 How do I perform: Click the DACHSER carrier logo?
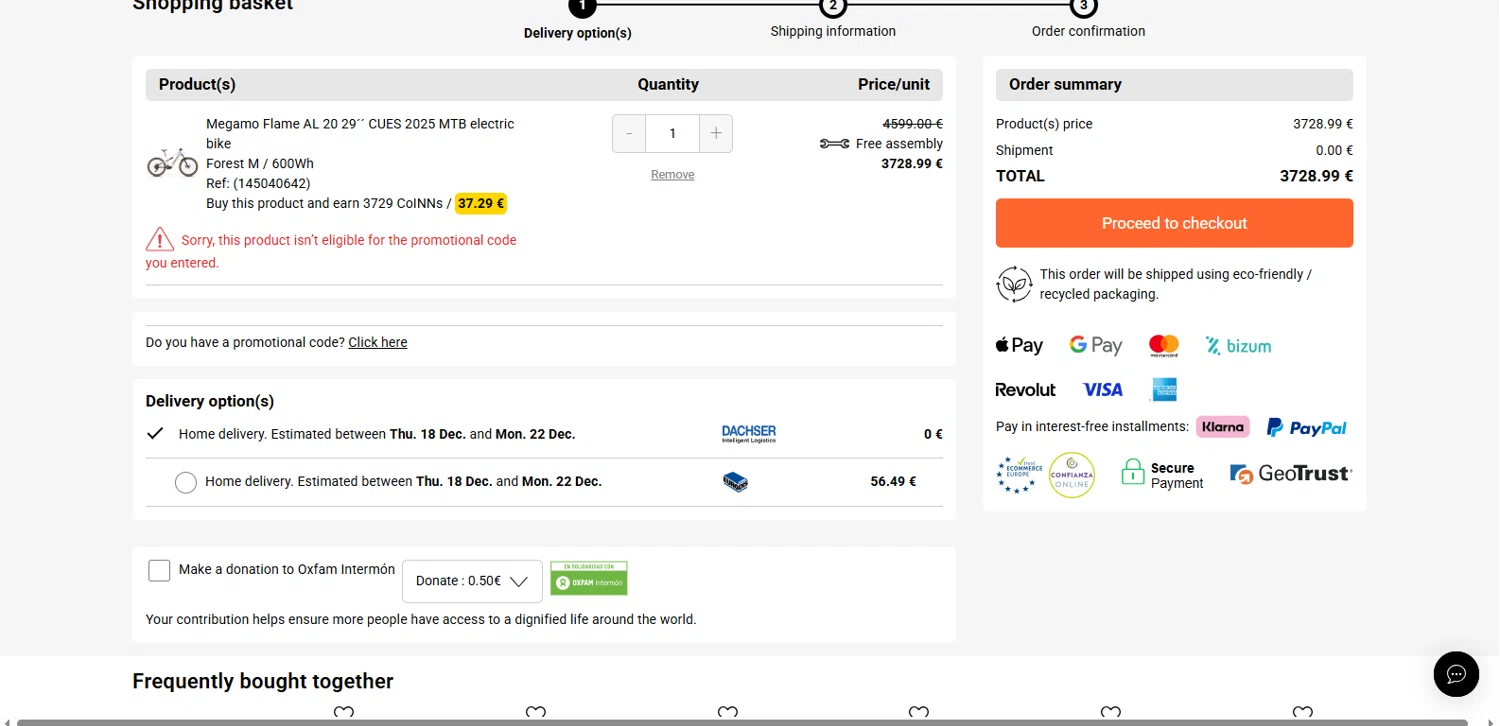coord(749,434)
